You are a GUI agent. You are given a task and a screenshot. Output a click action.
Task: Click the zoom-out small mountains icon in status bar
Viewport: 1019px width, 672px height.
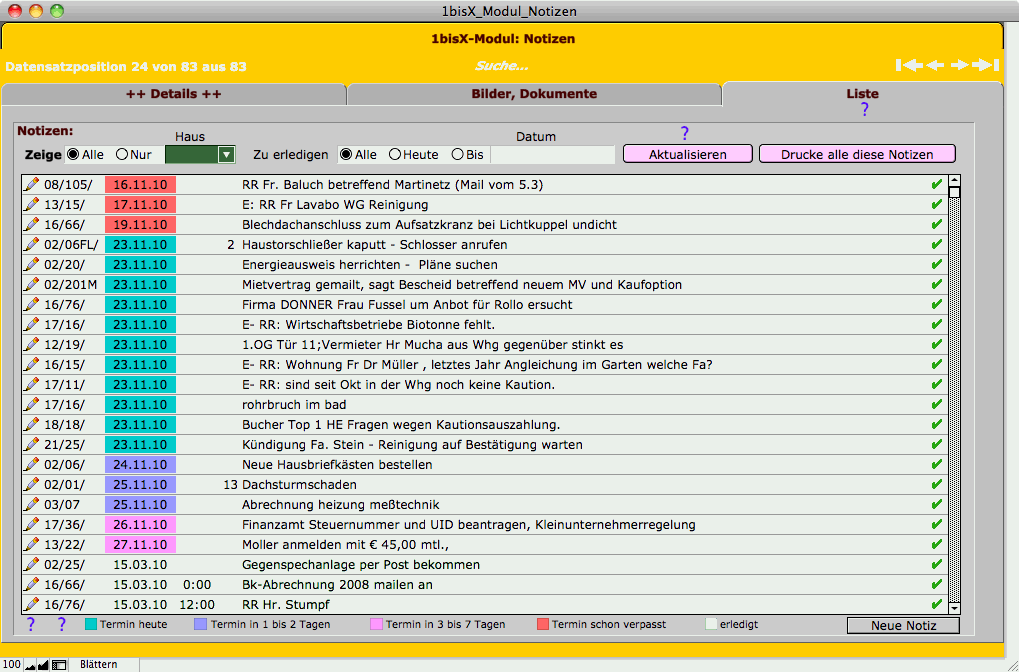coord(31,665)
